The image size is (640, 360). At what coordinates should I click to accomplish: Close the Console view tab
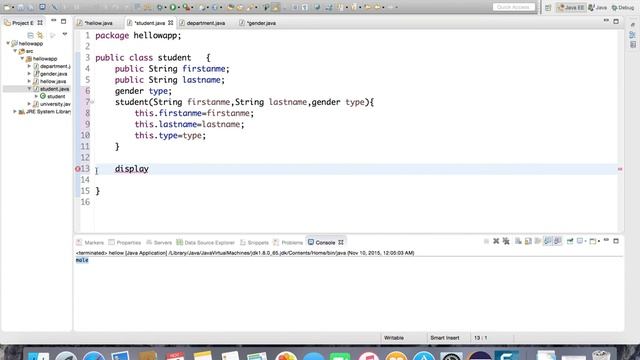pyautogui.click(x=341, y=242)
